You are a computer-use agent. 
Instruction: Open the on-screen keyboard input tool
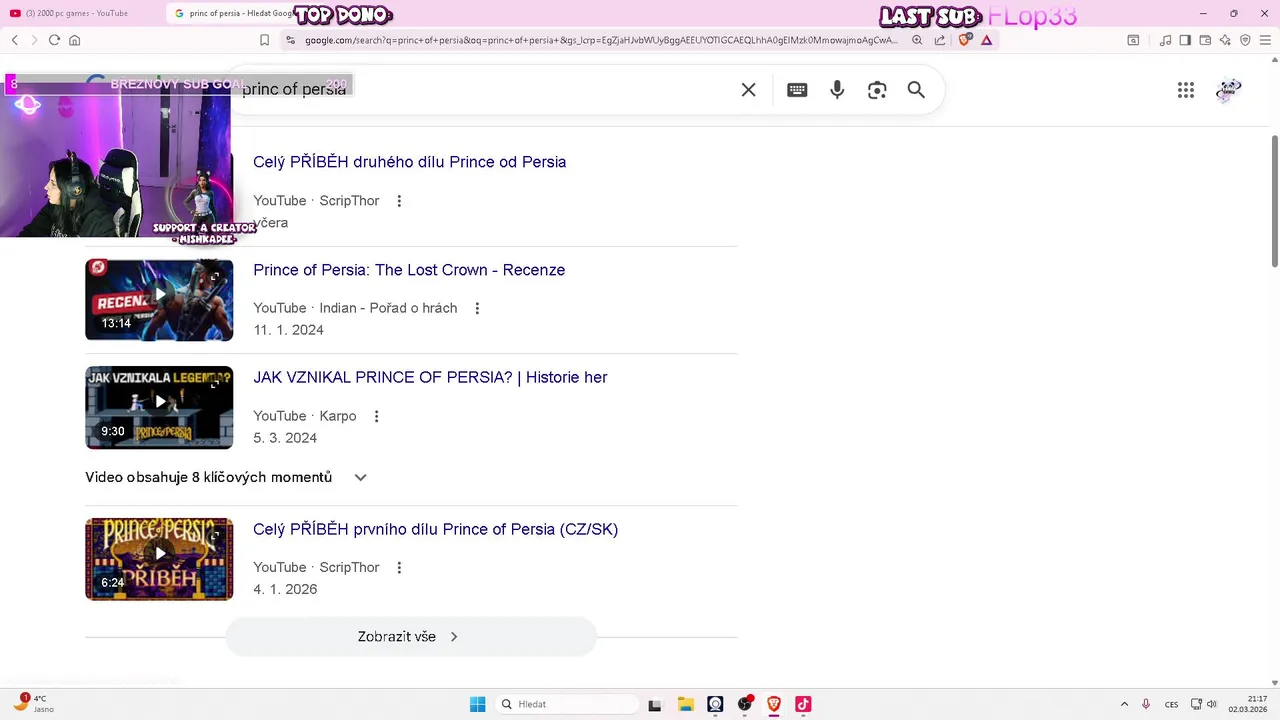(797, 90)
